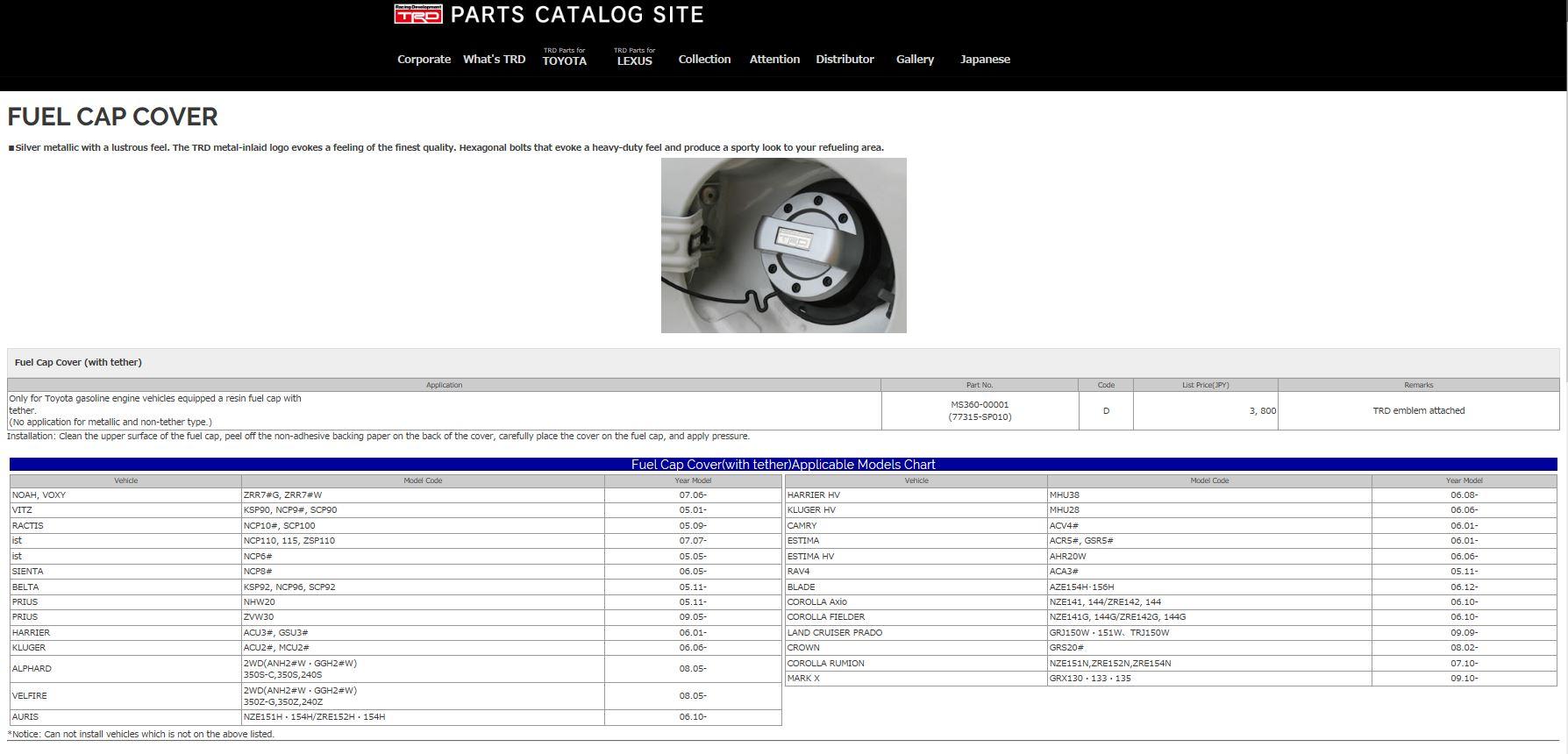
Task: Click the VELFIRE vehicle cell
Action: pos(125,696)
